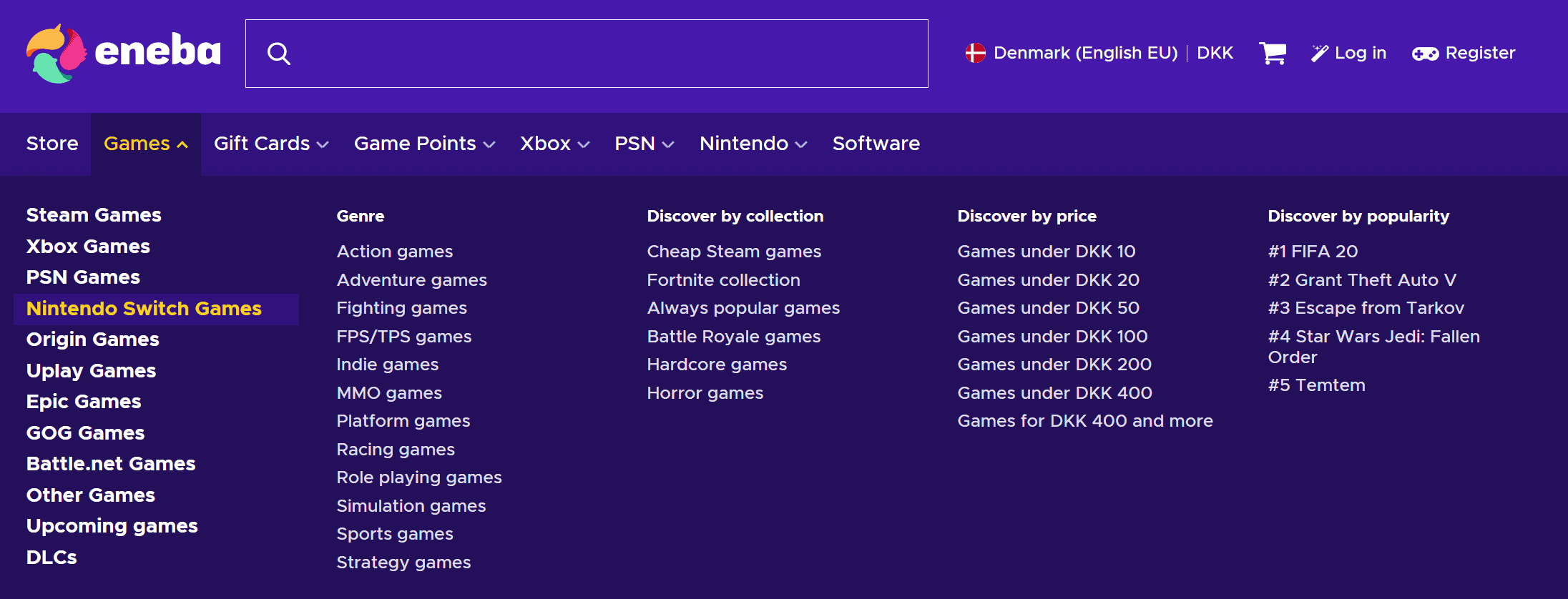Expand the Xbox dropdown
This screenshot has height=599, width=1568.
tap(554, 144)
